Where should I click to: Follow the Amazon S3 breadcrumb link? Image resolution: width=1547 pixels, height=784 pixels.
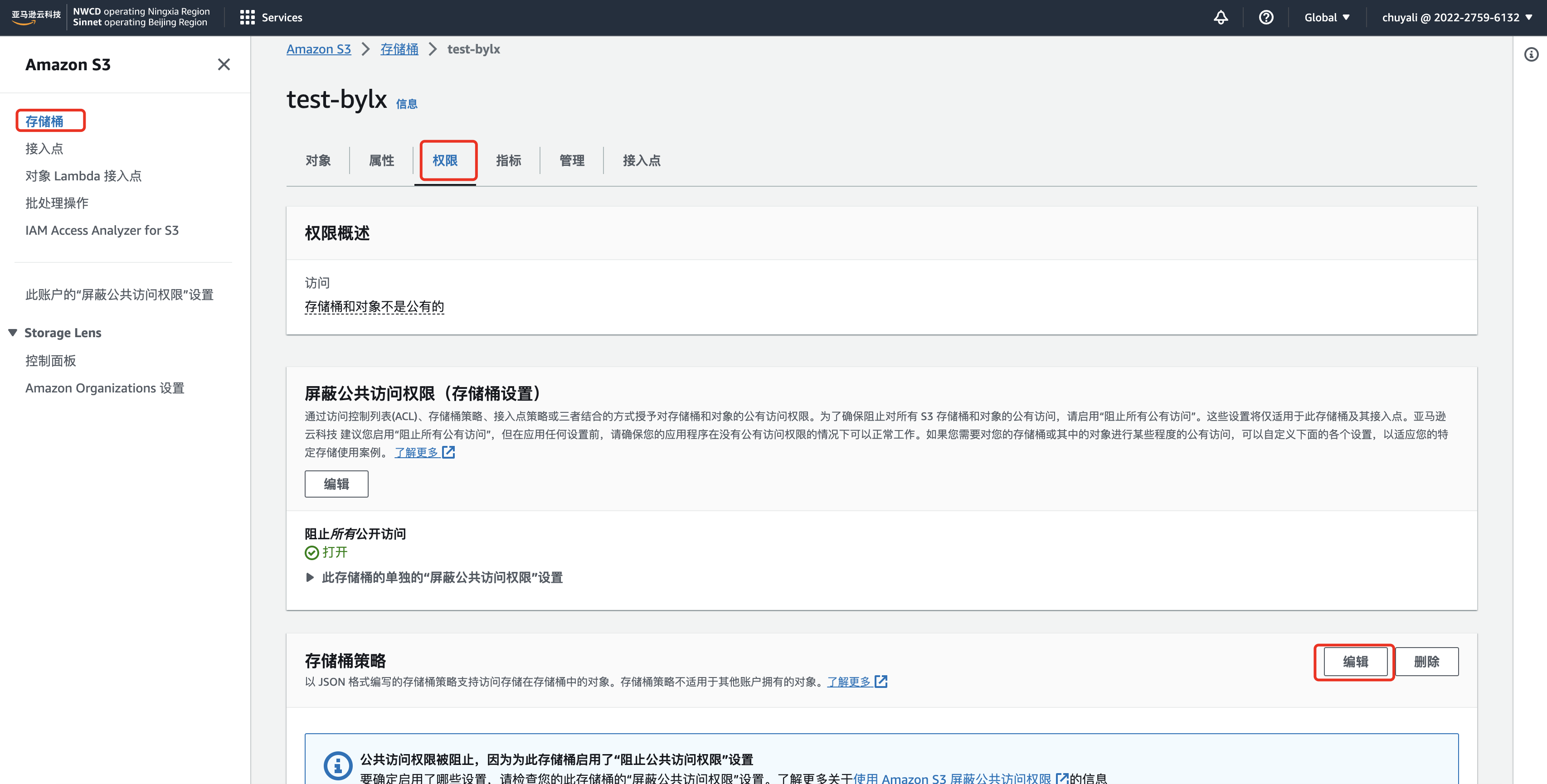coord(318,49)
